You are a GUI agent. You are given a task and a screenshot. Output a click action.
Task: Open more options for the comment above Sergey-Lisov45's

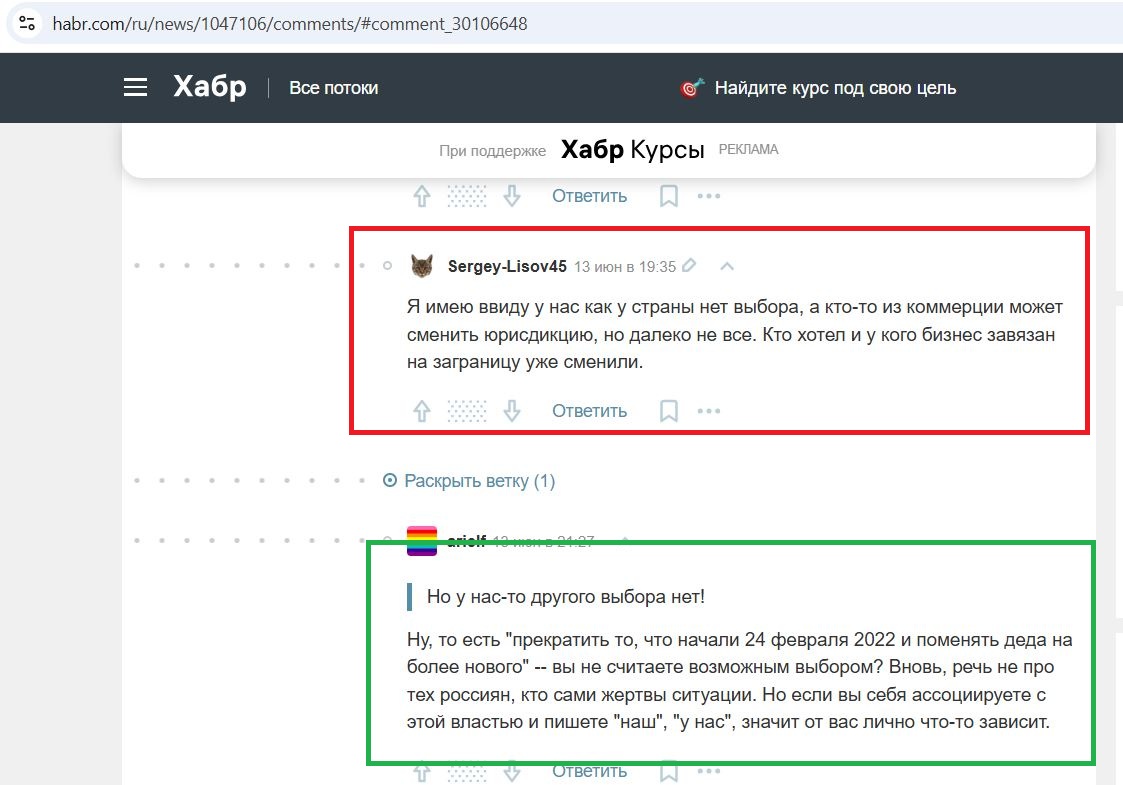click(x=708, y=196)
